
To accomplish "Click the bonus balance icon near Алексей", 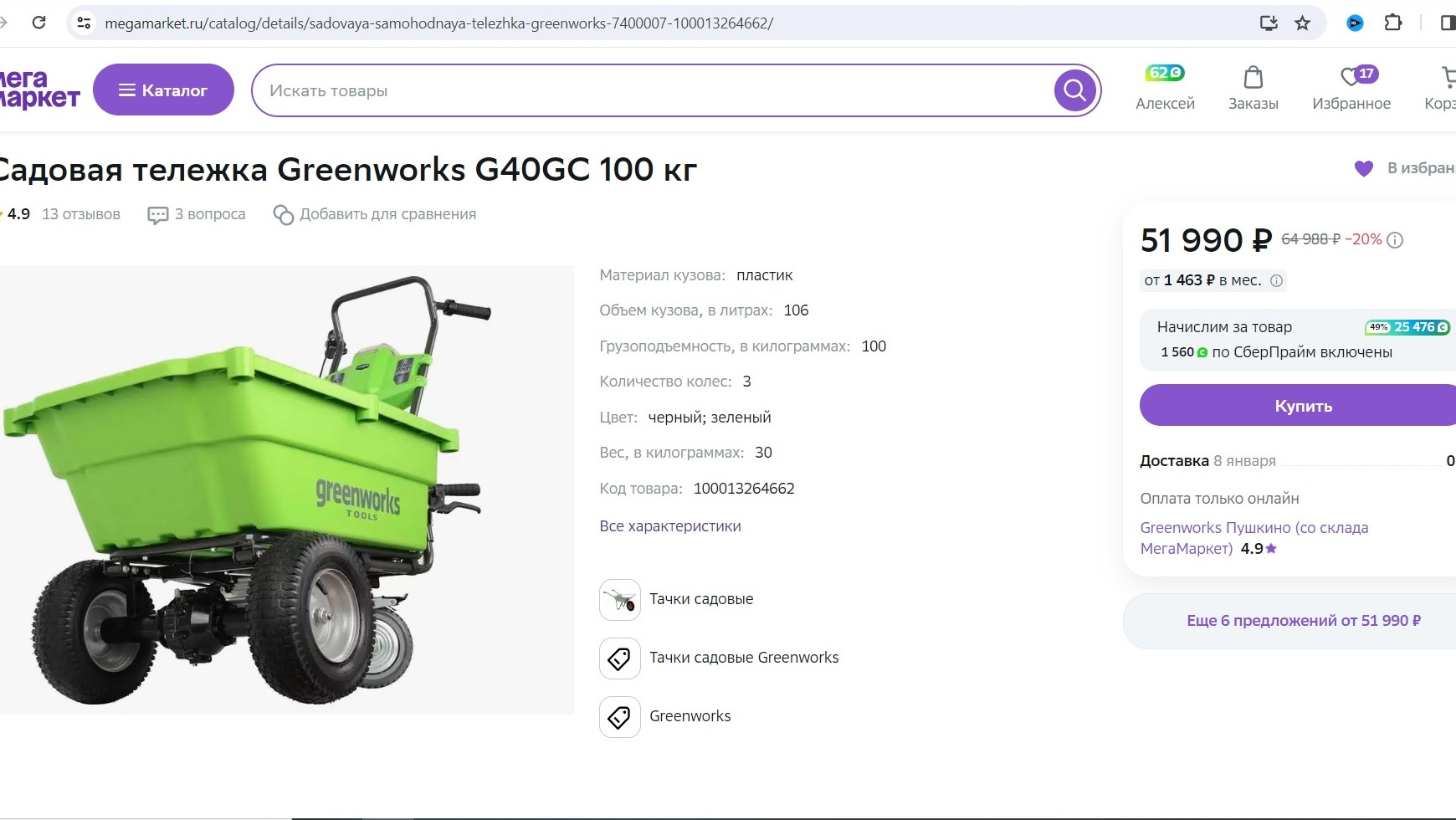I will [1163, 73].
